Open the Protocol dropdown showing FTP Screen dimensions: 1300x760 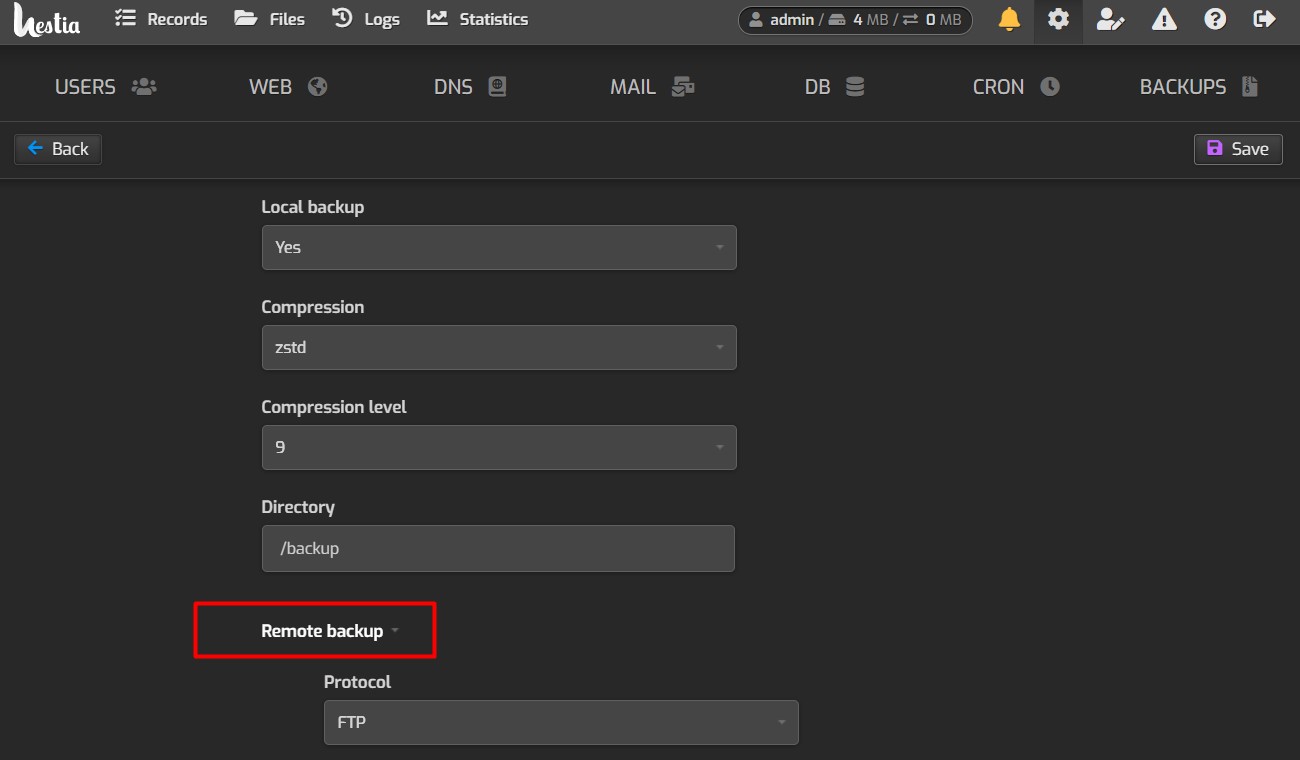561,722
